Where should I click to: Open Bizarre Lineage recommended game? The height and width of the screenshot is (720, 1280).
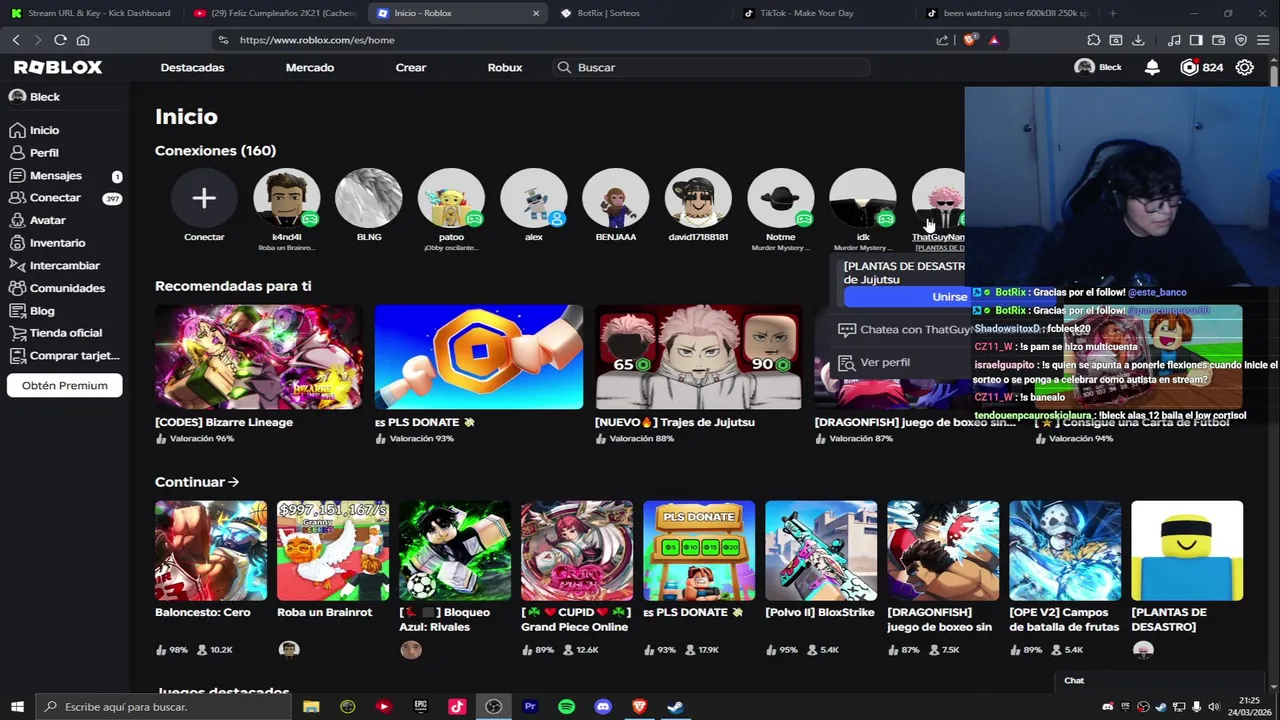(259, 357)
